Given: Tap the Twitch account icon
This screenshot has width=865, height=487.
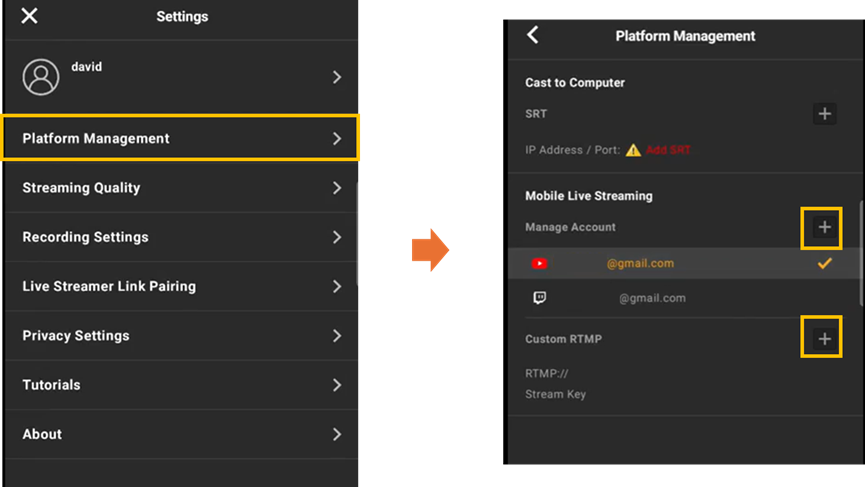Looking at the screenshot, I should tap(540, 298).
